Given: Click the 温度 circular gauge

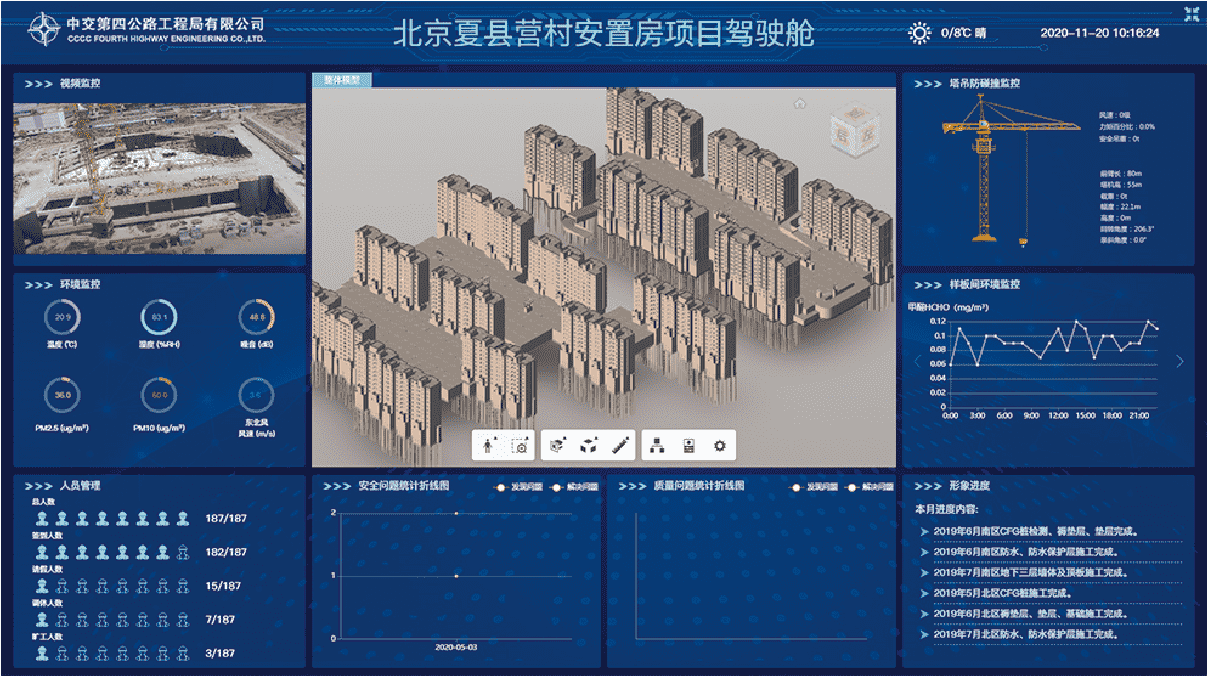Looking at the screenshot, I should (64, 318).
